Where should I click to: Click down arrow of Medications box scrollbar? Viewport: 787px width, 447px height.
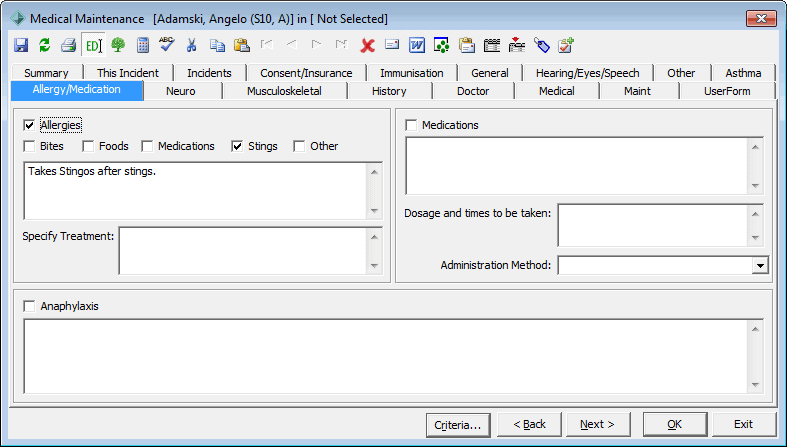click(755, 186)
